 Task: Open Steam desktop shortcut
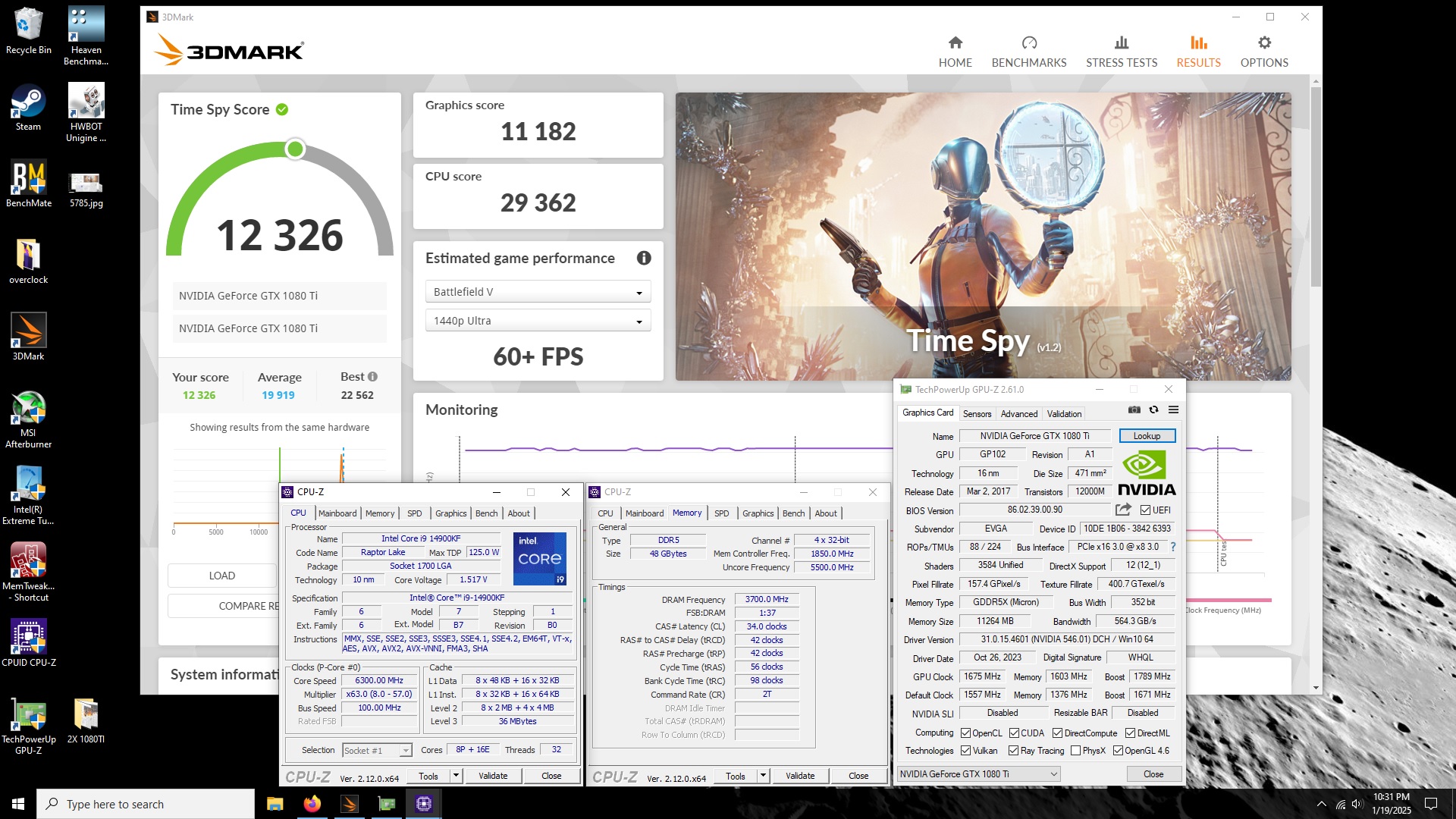(x=29, y=108)
